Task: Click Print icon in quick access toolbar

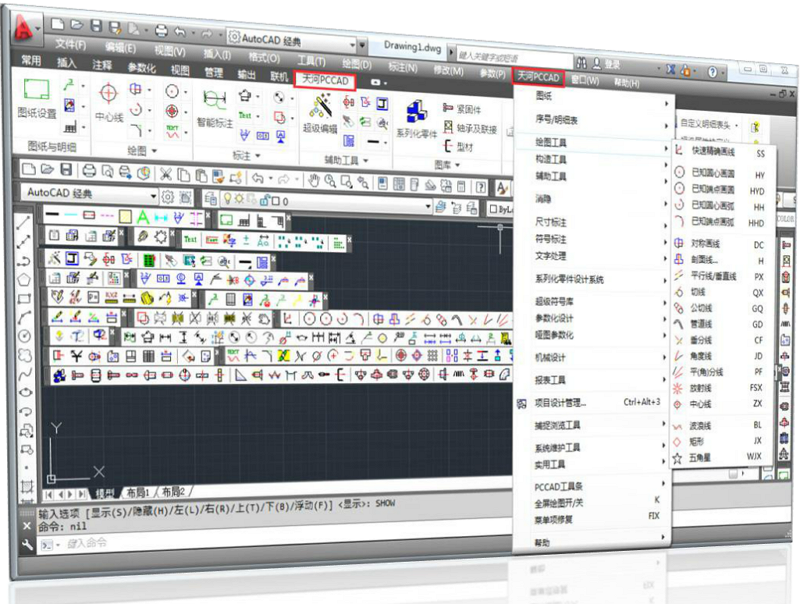Action: coord(161,30)
